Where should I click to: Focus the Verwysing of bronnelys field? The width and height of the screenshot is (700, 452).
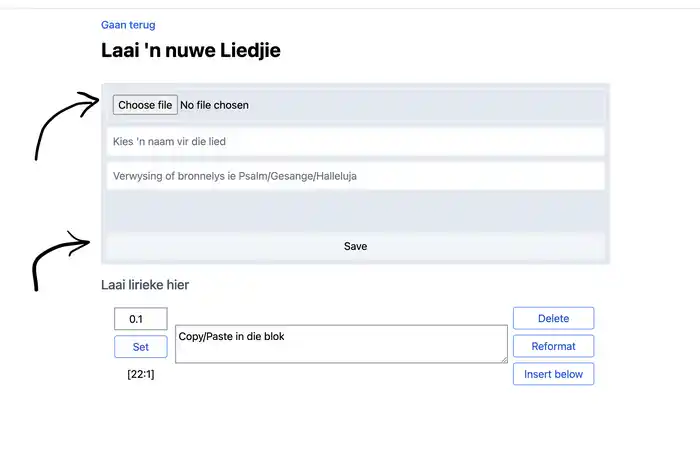[355, 176]
